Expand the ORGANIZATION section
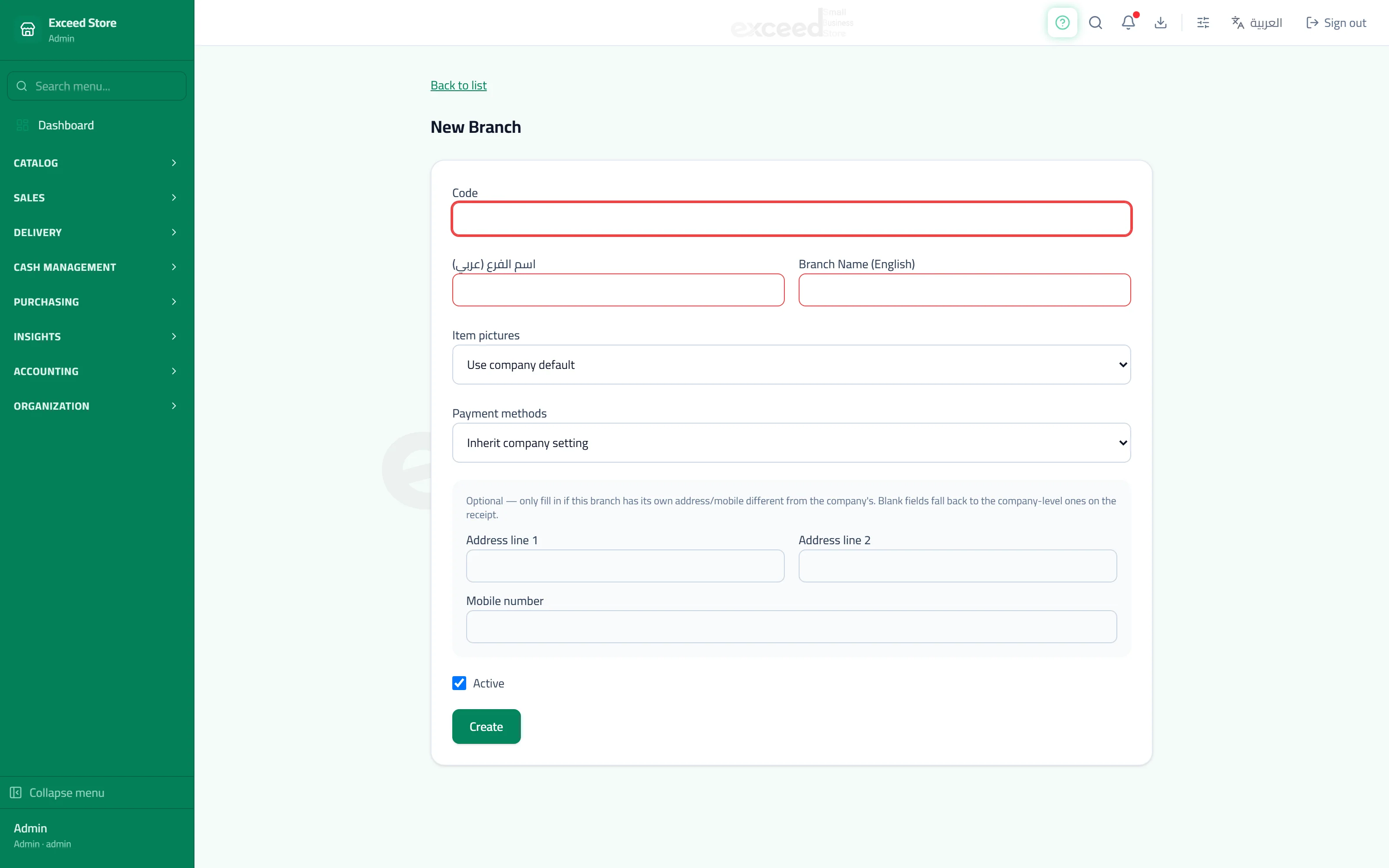1389x868 pixels. (x=96, y=406)
